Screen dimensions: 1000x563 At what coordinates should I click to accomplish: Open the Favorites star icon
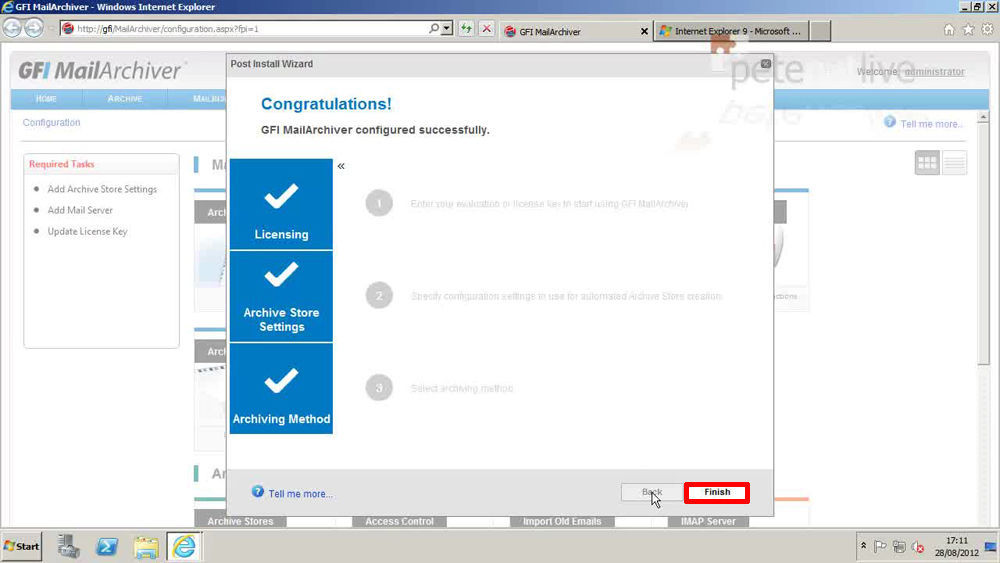968,29
